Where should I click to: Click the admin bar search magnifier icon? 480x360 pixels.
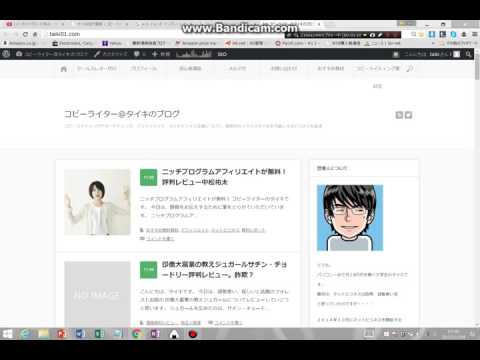469,54
